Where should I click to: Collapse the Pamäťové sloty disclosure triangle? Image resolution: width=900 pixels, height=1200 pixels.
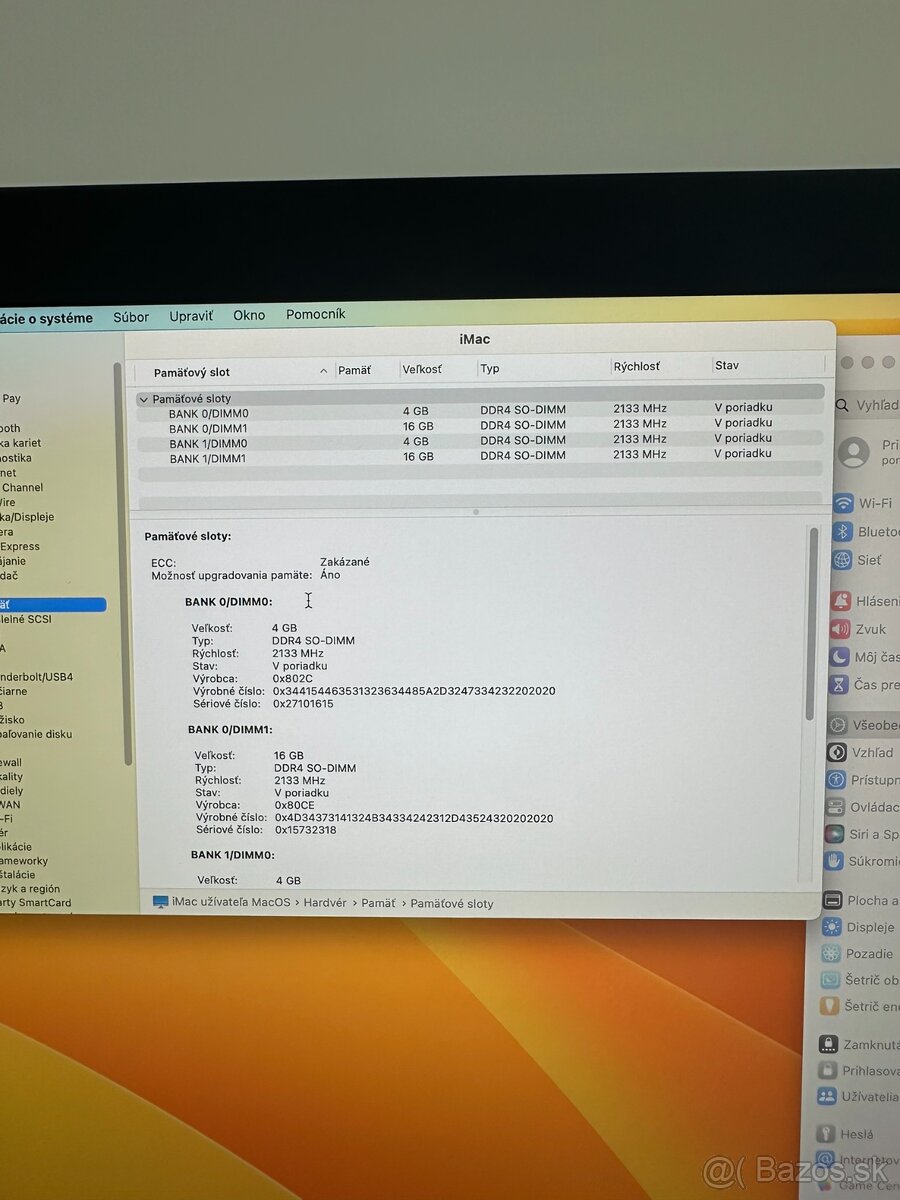pos(144,399)
